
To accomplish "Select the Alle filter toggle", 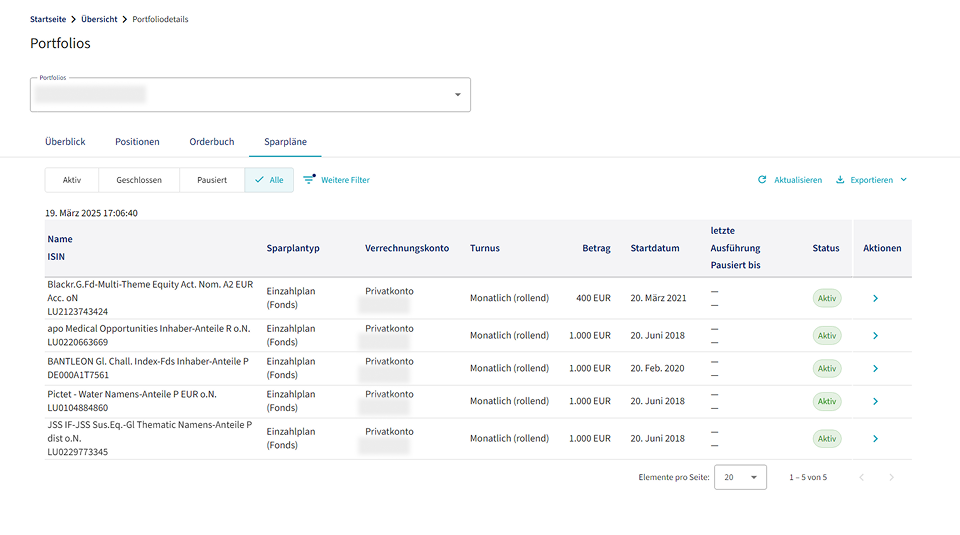I will pos(269,180).
